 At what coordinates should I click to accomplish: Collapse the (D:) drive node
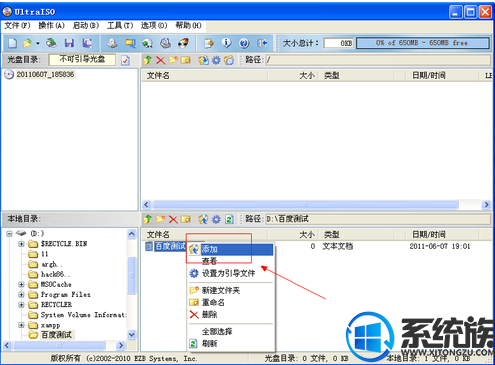pyautogui.click(x=9, y=234)
